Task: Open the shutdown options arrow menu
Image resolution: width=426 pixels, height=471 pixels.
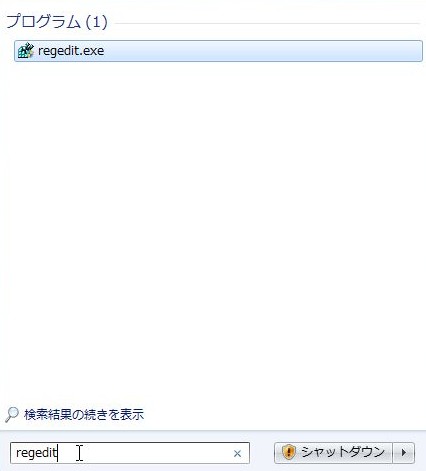Action: (404, 453)
